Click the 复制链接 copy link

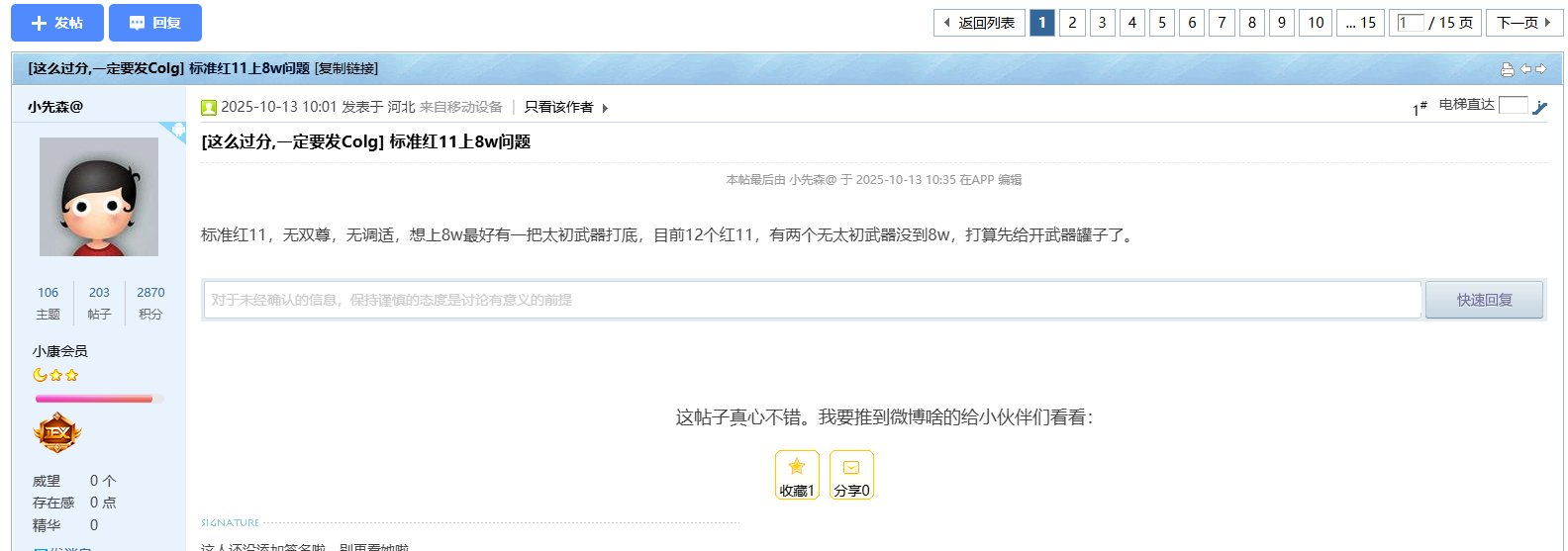pos(346,68)
